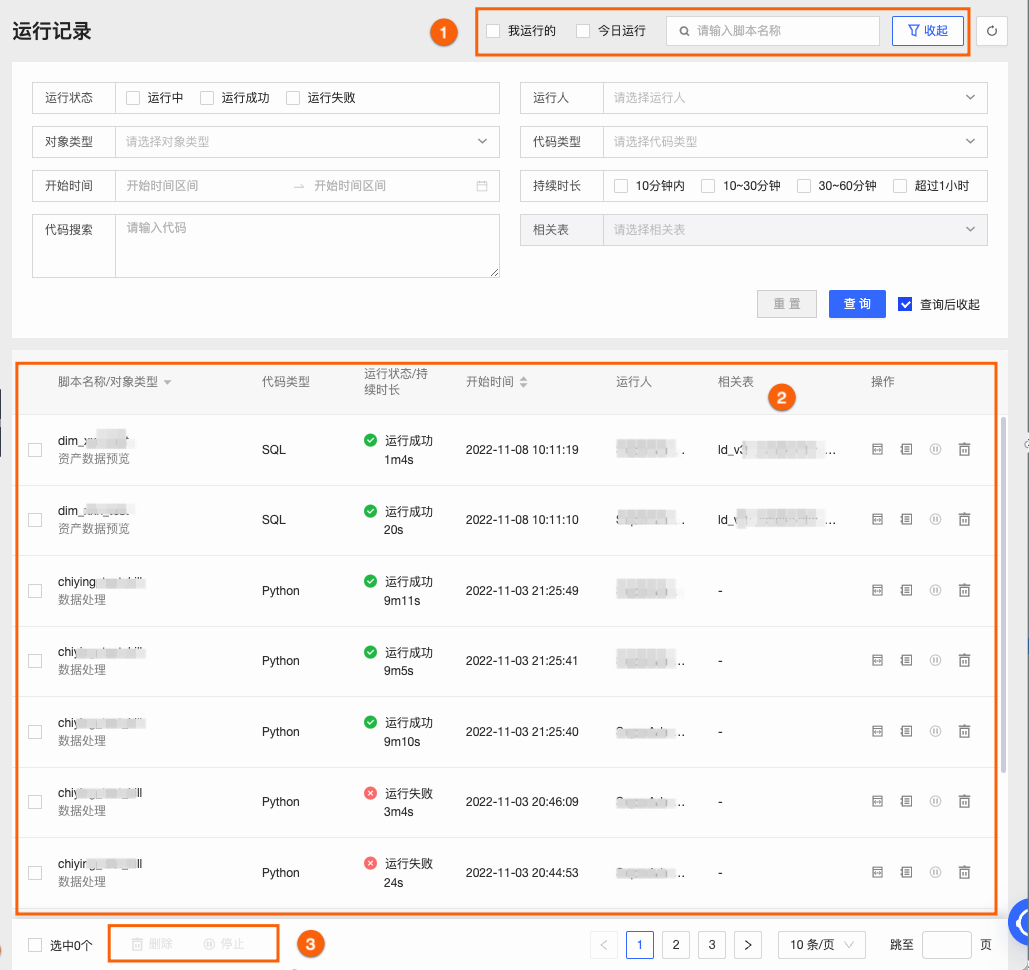Delete the 20:44:53 run record
1029x970 pixels.
click(x=964, y=873)
